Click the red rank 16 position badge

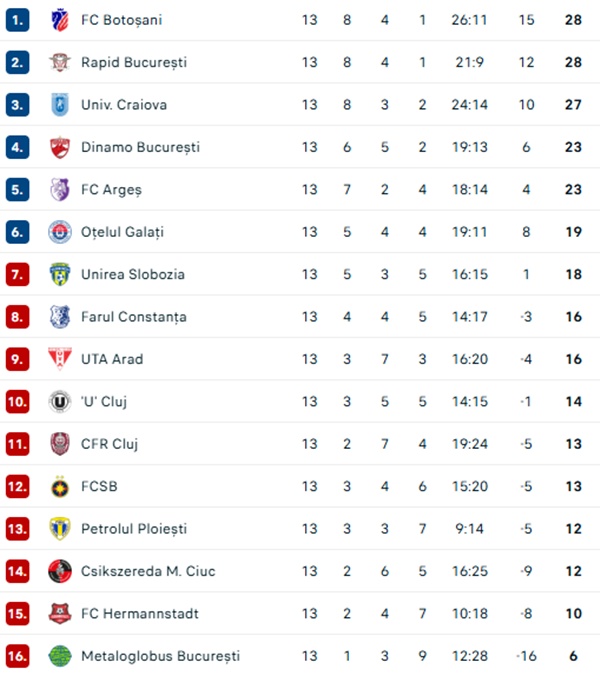(x=18, y=656)
